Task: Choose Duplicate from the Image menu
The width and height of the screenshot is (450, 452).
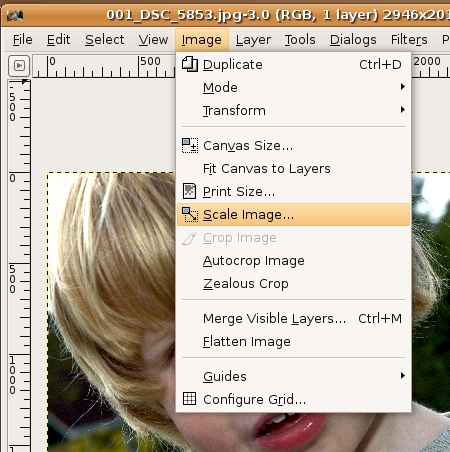Action: click(x=294, y=64)
